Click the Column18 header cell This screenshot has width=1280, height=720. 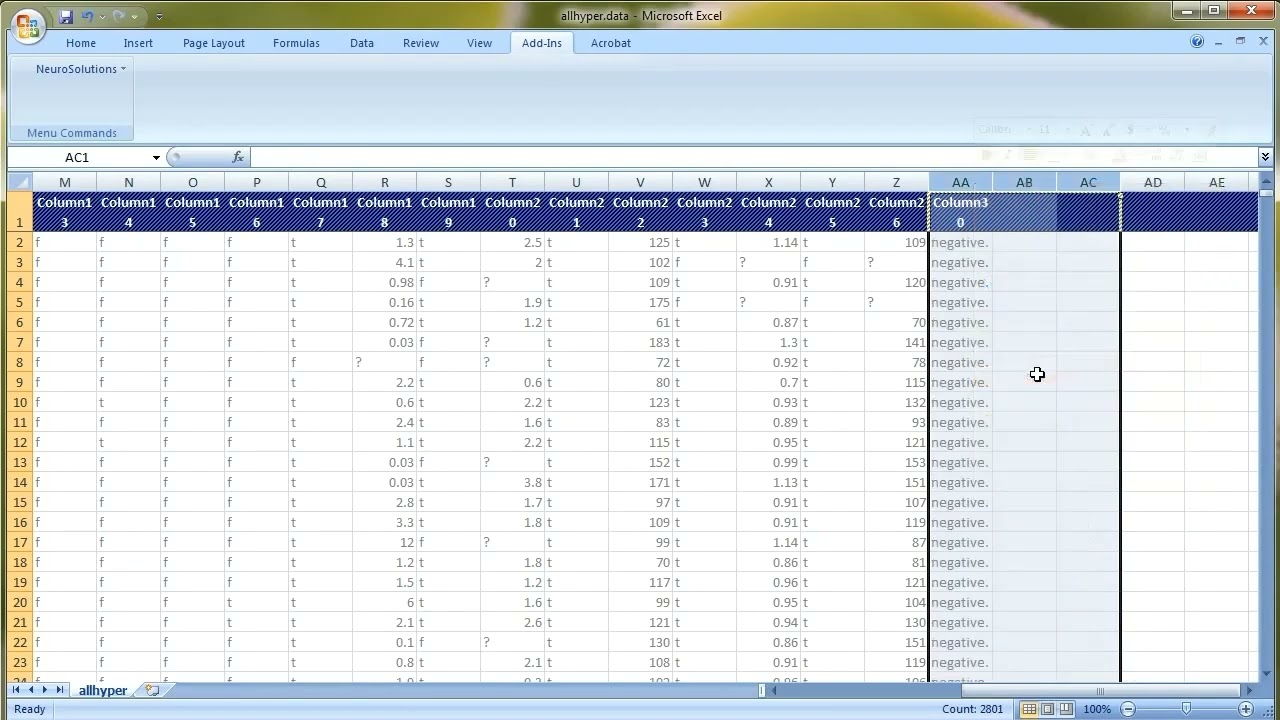[385, 212]
